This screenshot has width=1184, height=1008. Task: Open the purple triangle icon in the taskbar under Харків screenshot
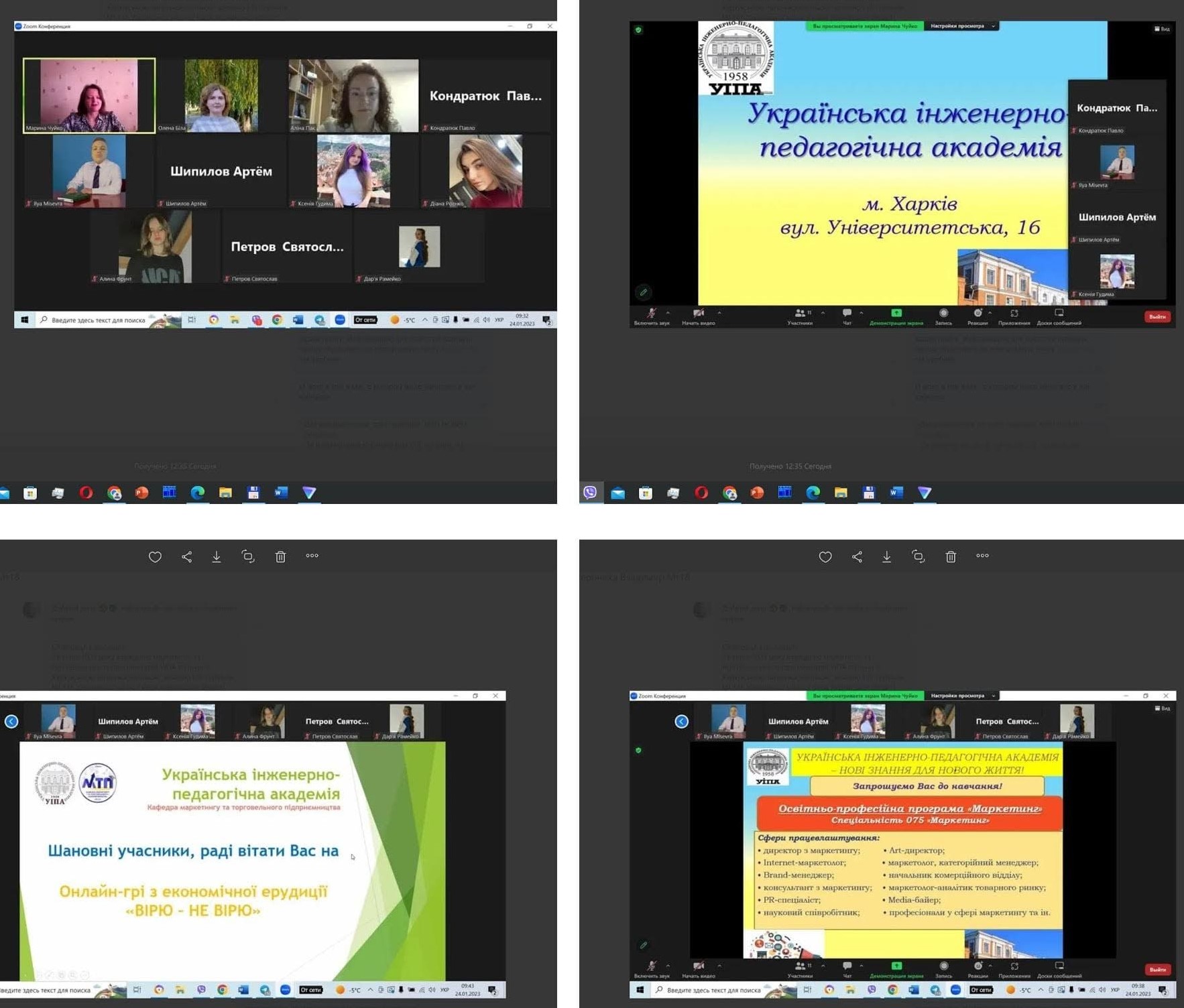coord(925,493)
